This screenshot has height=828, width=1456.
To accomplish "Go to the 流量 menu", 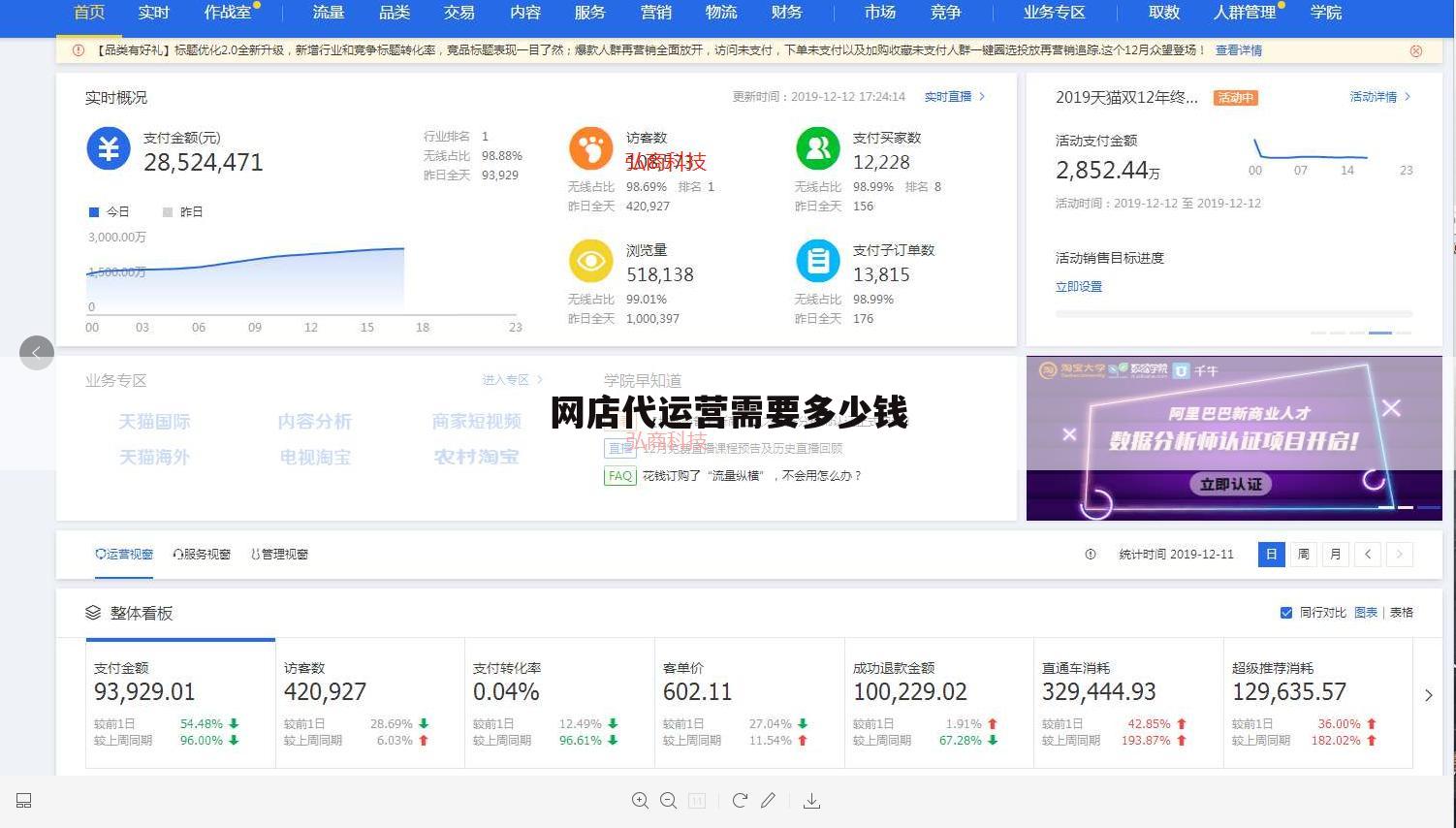I will coord(329,13).
